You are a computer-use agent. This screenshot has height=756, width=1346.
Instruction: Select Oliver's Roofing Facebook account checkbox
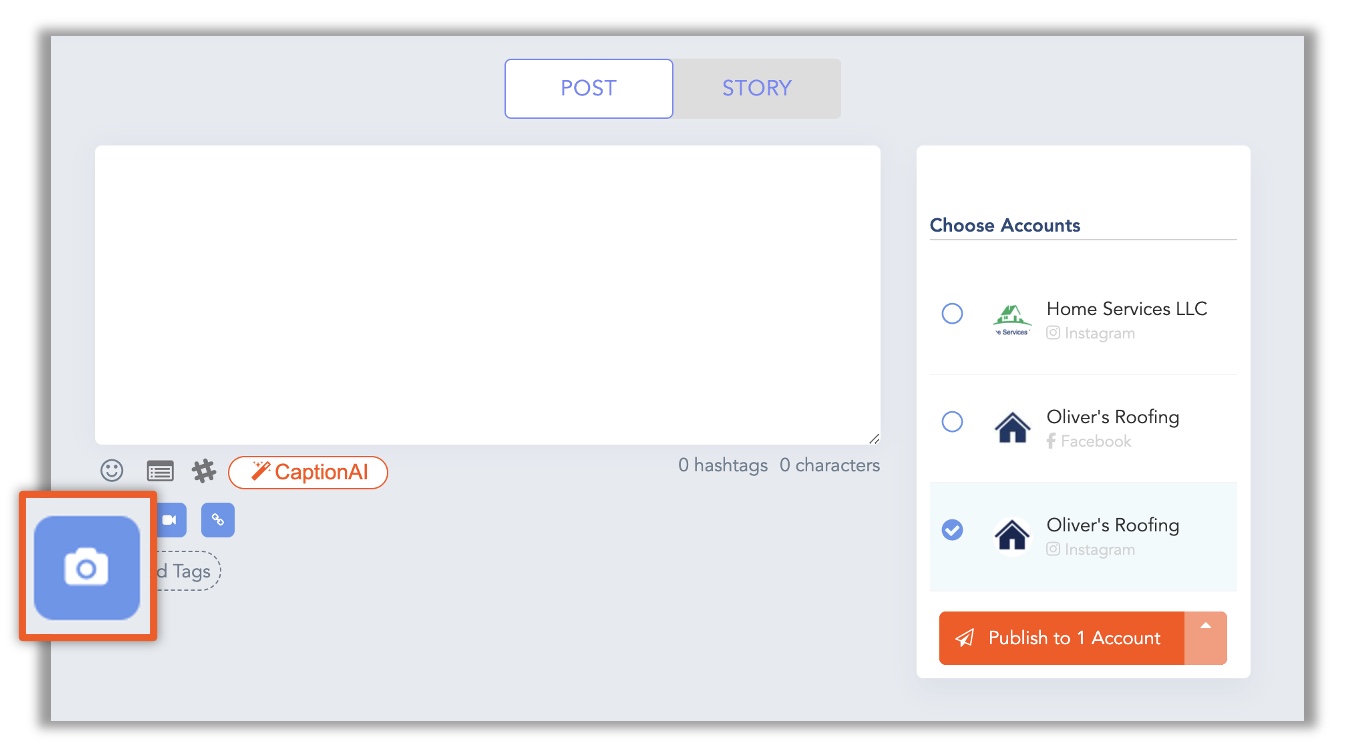coord(952,422)
